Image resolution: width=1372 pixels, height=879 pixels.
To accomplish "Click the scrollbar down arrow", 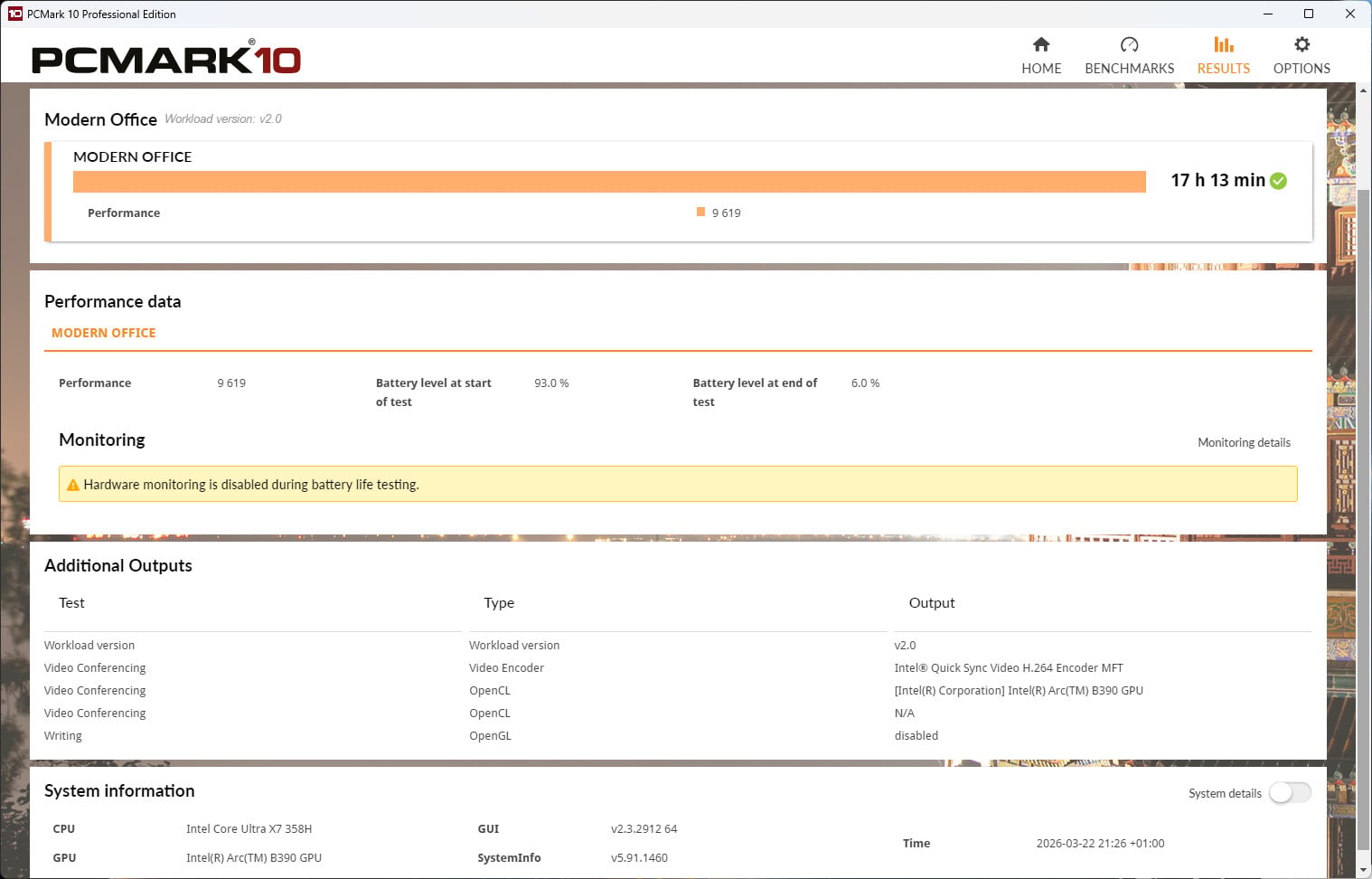I will (1364, 871).
